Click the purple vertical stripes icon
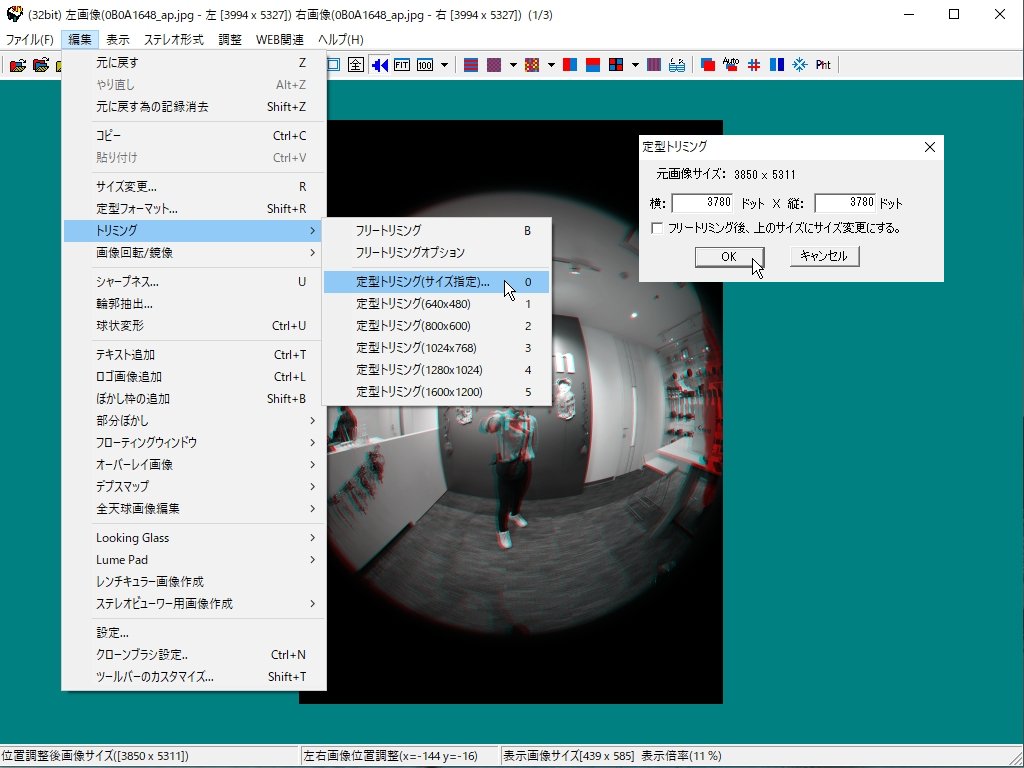 (654, 65)
